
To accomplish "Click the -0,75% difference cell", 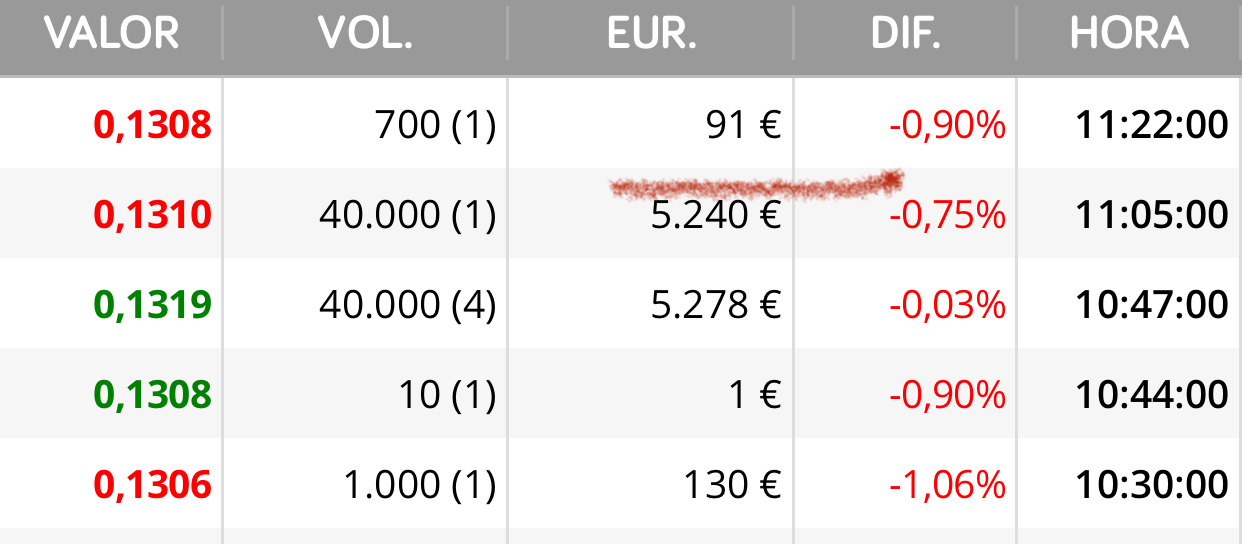I will click(947, 215).
